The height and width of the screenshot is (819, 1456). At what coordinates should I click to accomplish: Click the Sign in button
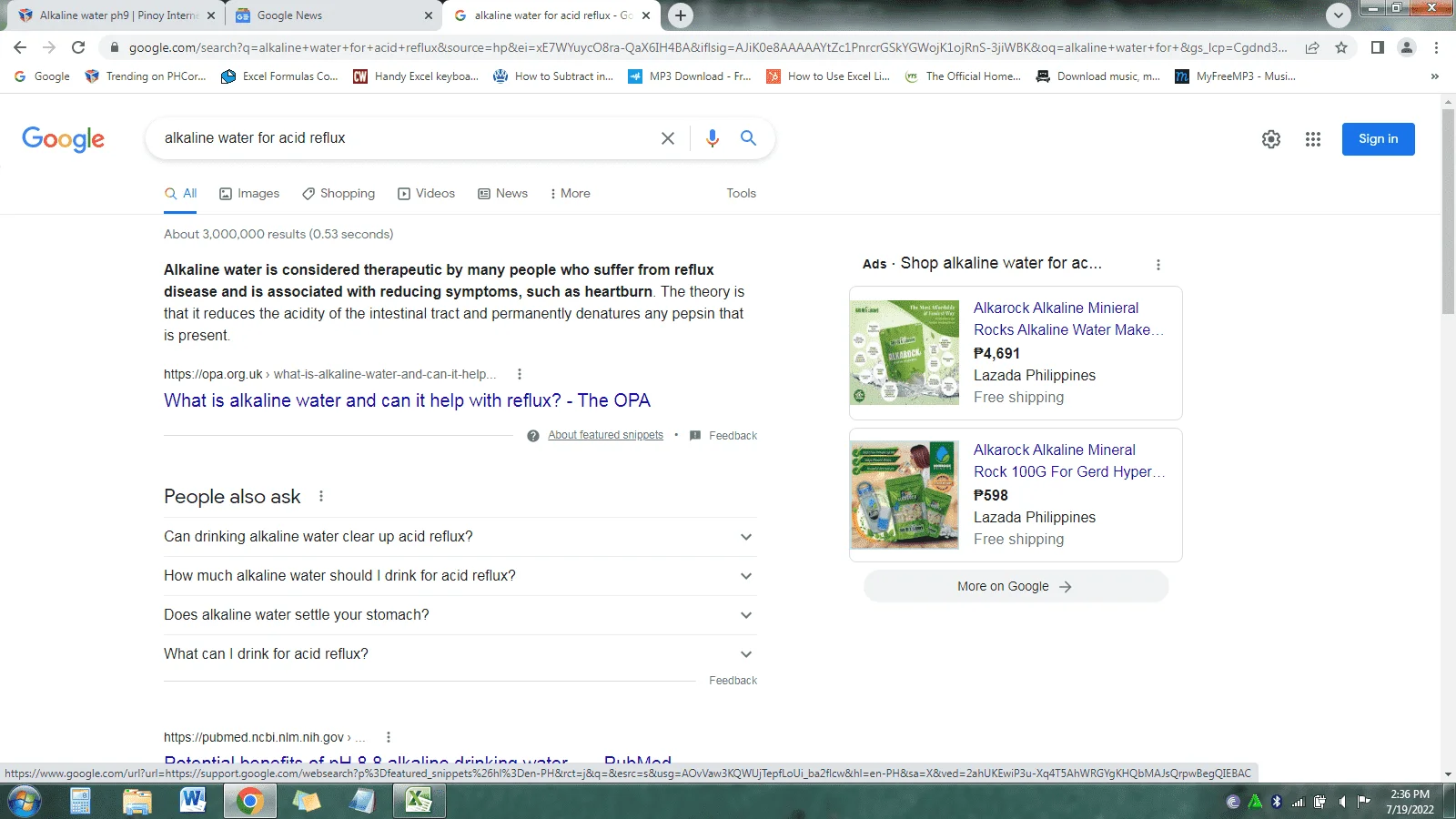point(1378,139)
